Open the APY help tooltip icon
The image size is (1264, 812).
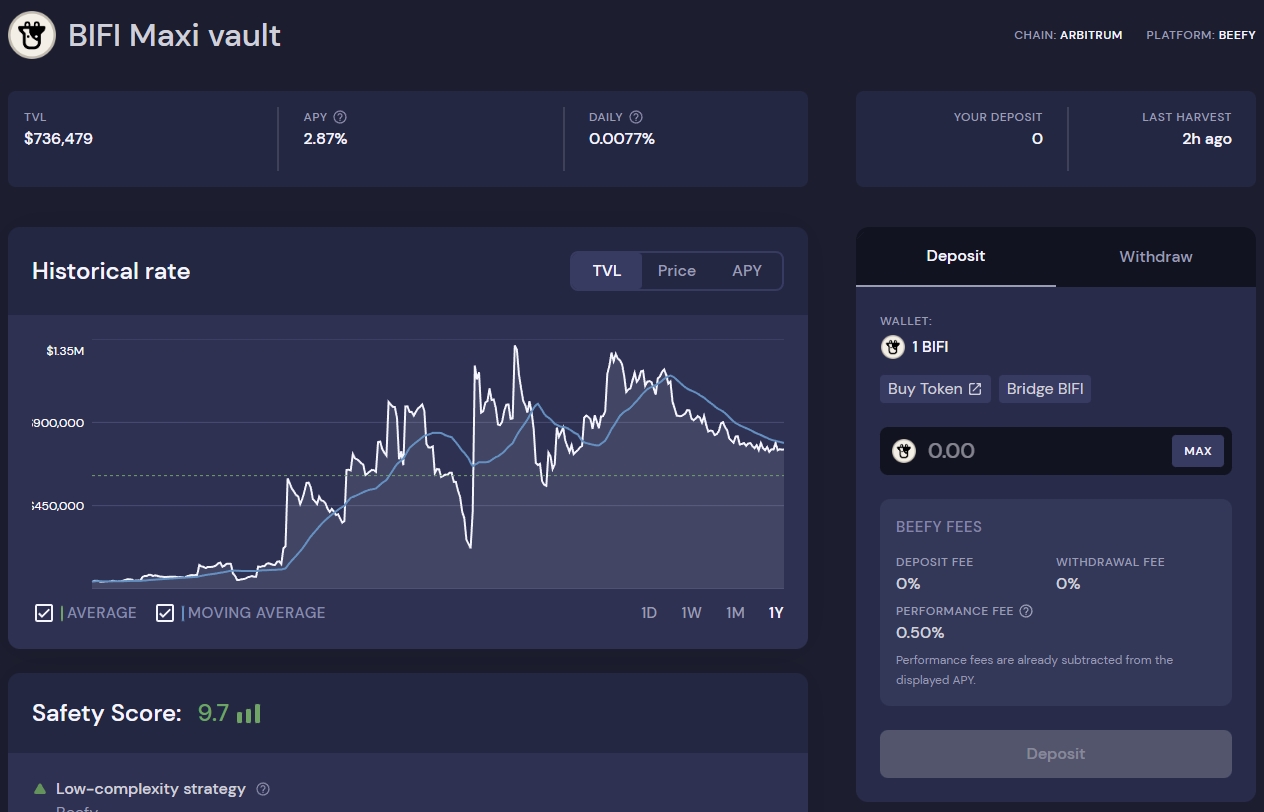click(x=339, y=117)
